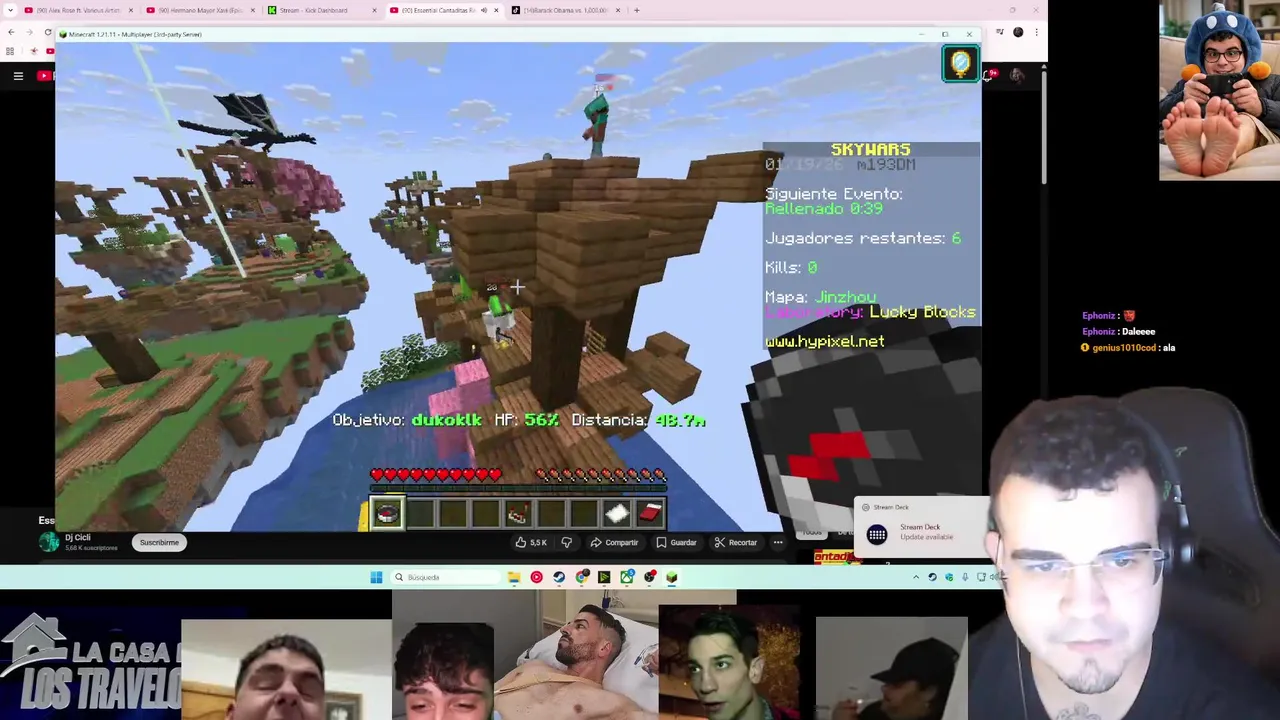Image resolution: width=1280 pixels, height=720 pixels.
Task: Open the red circular app on taskbar
Action: pyautogui.click(x=536, y=577)
